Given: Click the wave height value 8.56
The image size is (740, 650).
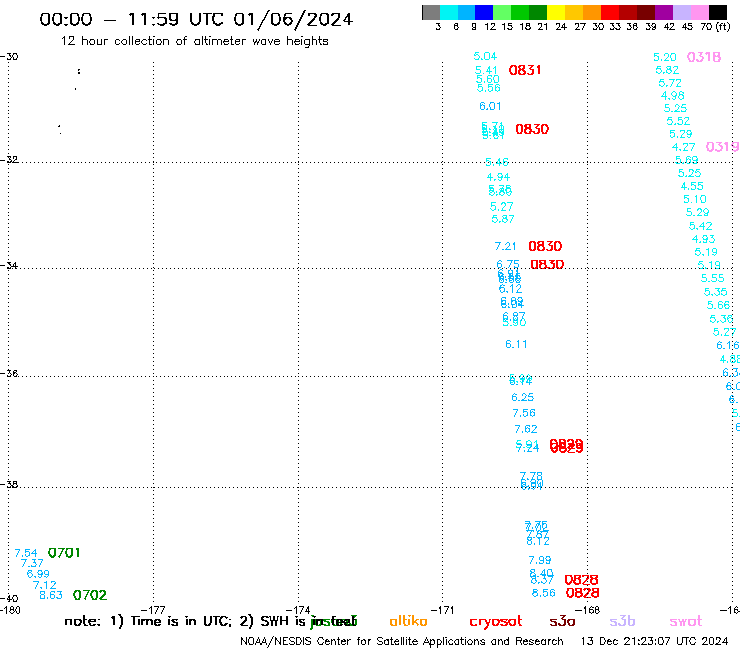Looking at the screenshot, I should (x=544, y=593).
